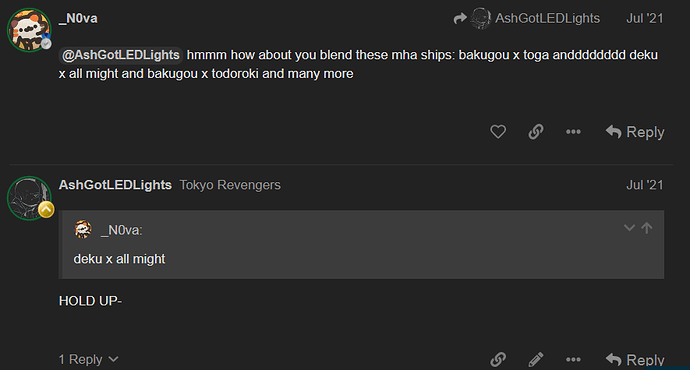The height and width of the screenshot is (370, 690).
Task: Open AshGotLEDLights' profile avatar
Action: pos(29,198)
